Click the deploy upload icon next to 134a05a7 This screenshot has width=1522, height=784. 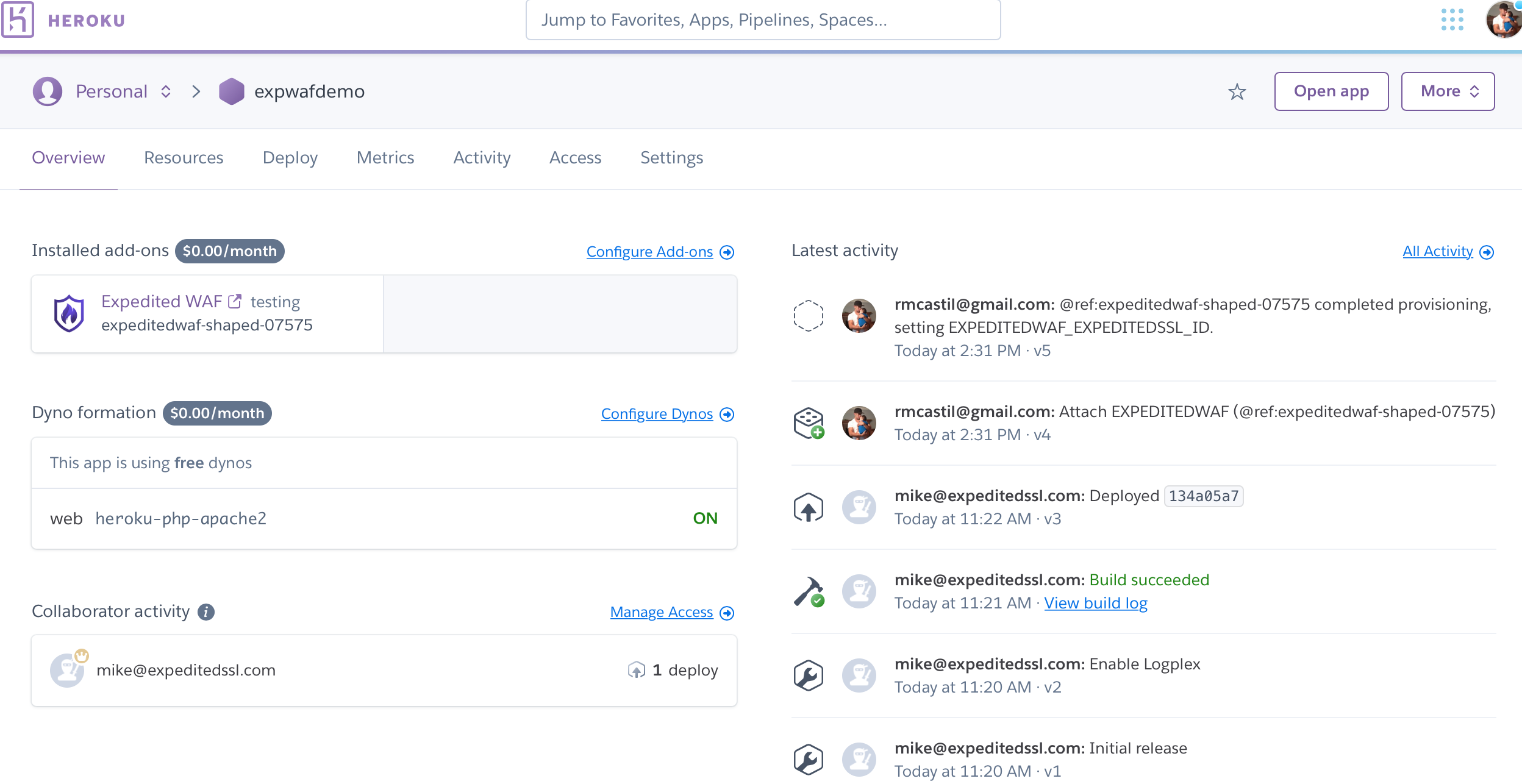(809, 507)
